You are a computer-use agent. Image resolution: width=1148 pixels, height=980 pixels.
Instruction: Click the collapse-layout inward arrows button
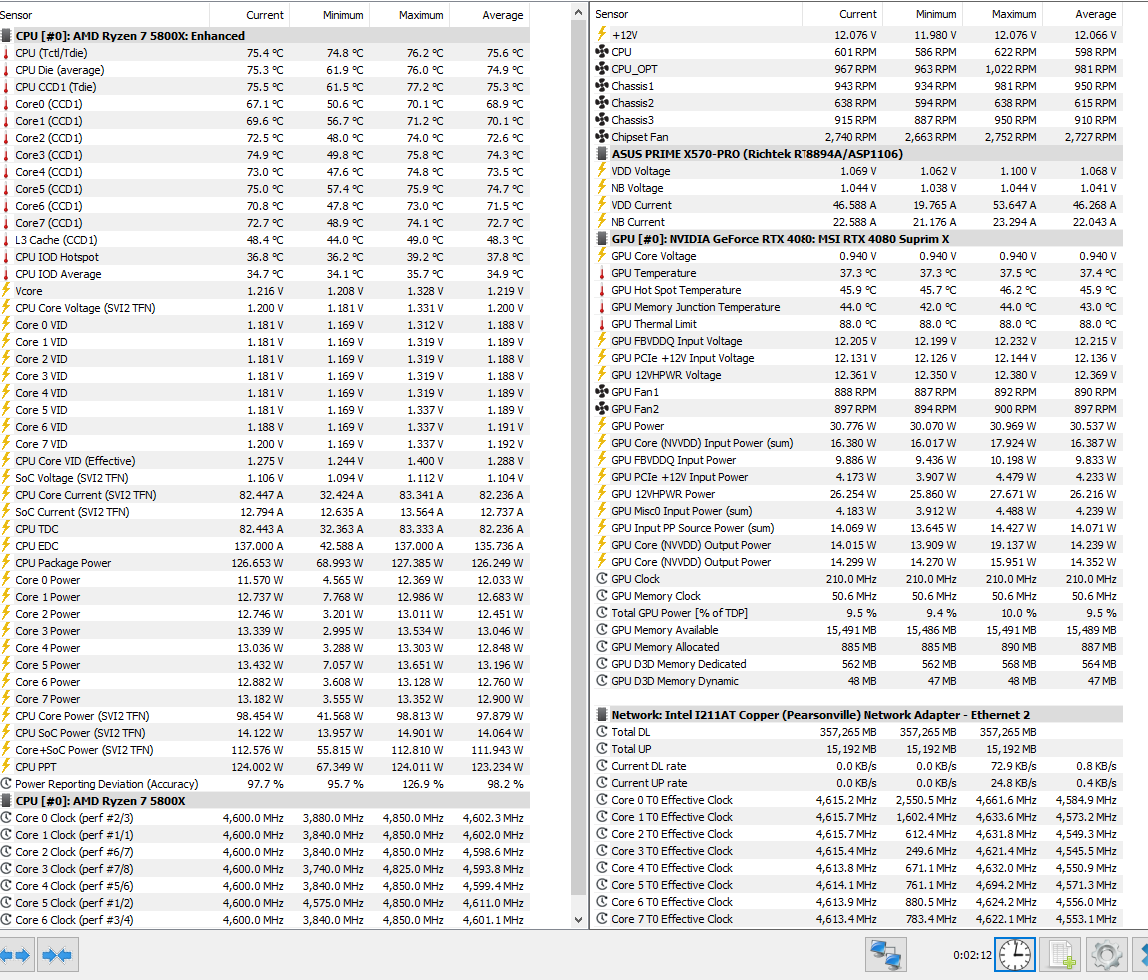coord(57,954)
